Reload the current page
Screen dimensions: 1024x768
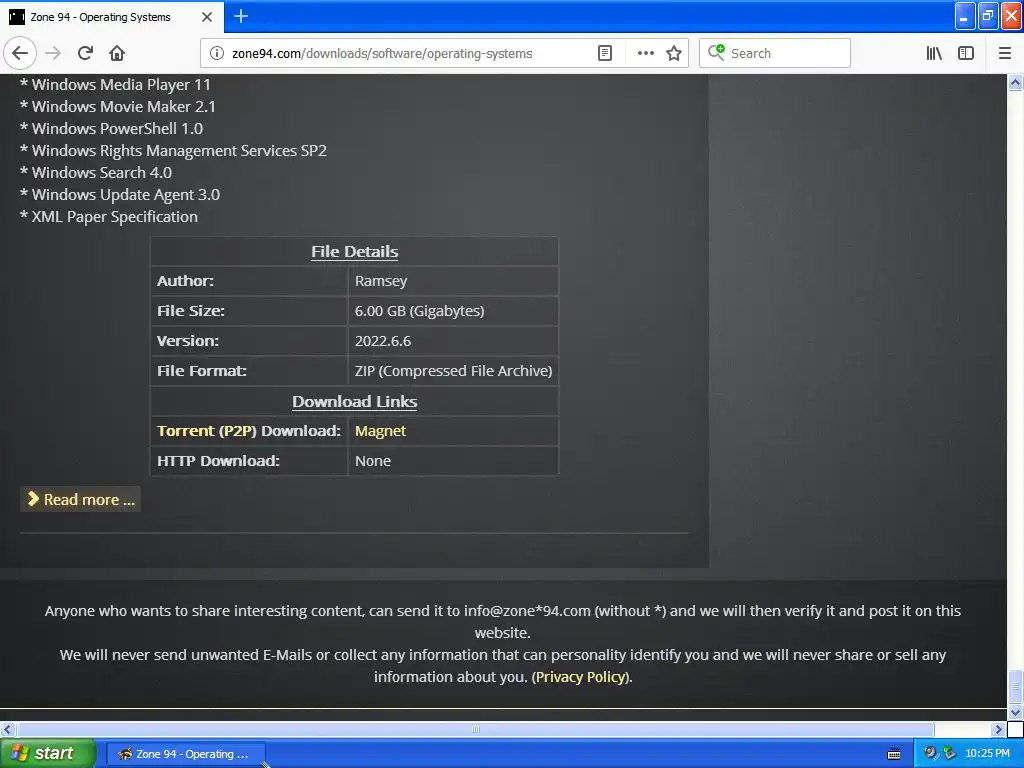(x=85, y=53)
